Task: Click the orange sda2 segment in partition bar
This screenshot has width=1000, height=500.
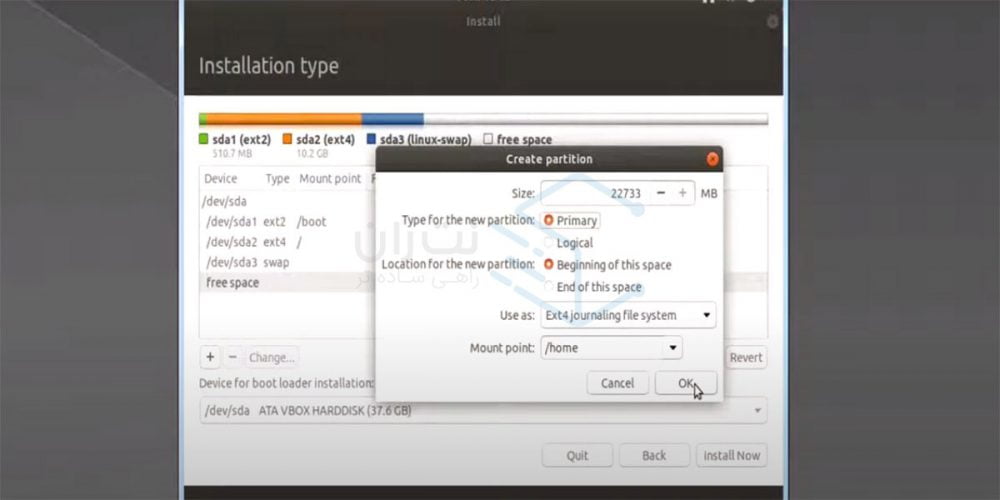Action: tap(280, 119)
